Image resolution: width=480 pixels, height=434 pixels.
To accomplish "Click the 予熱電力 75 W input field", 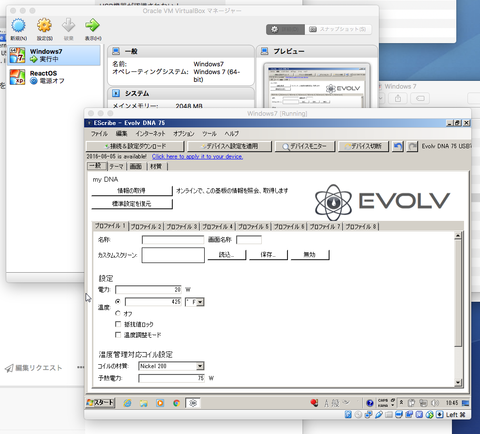I will (x=171, y=378).
